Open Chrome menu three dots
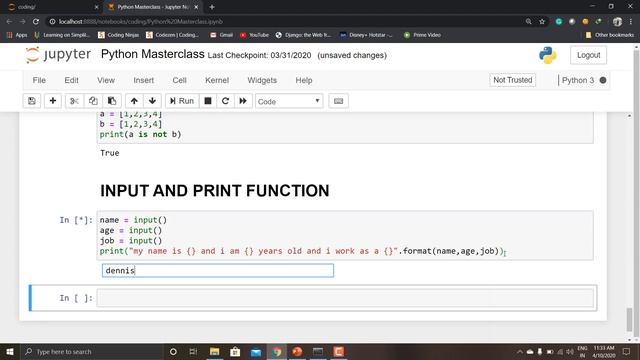The width and height of the screenshot is (640, 360). tap(631, 21)
